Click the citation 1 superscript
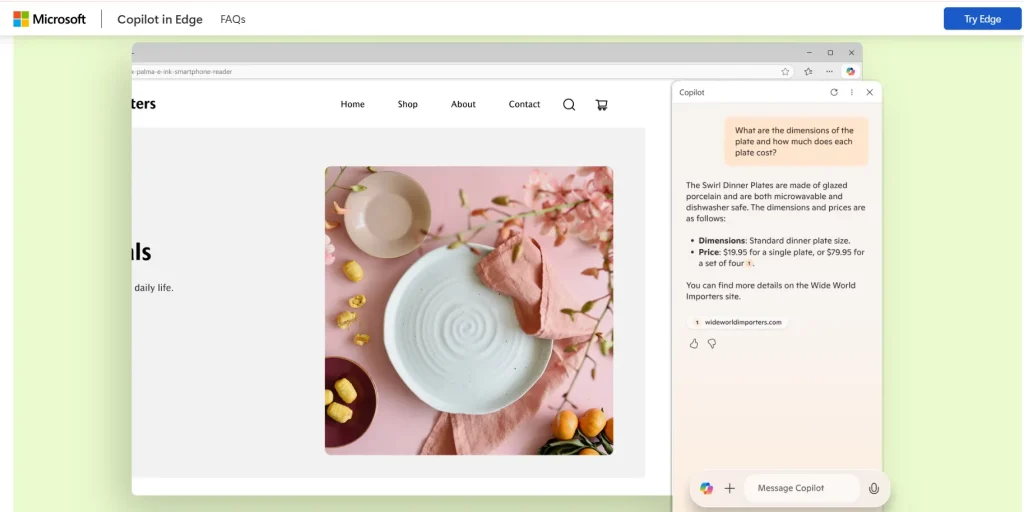This screenshot has height=512, width=1024. 749,263
